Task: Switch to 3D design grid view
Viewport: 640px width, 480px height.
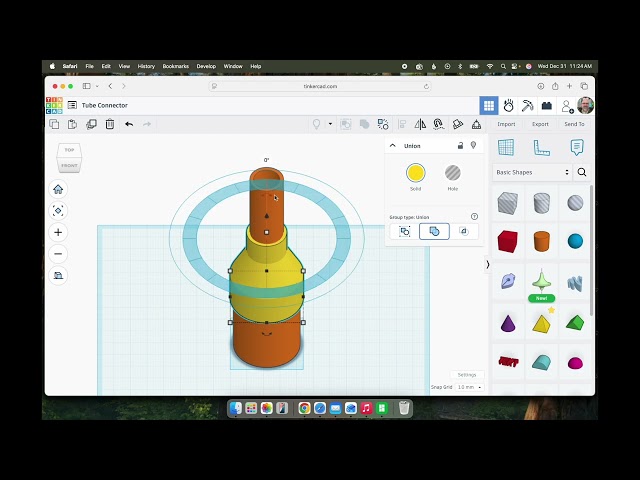Action: pos(489,106)
